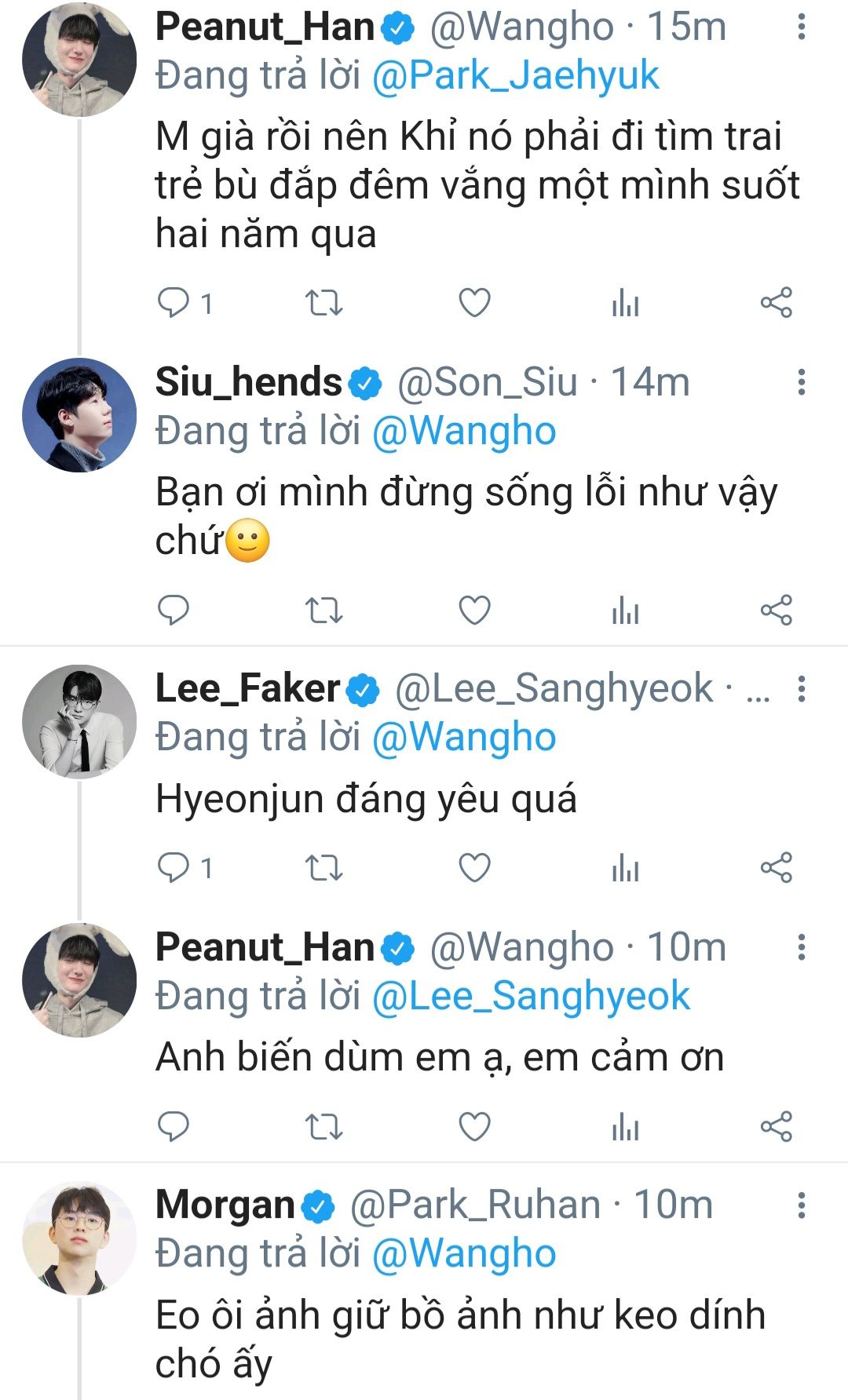Open more options for Siu_hends' tweet
Screen dimensions: 848x1400
801,382
